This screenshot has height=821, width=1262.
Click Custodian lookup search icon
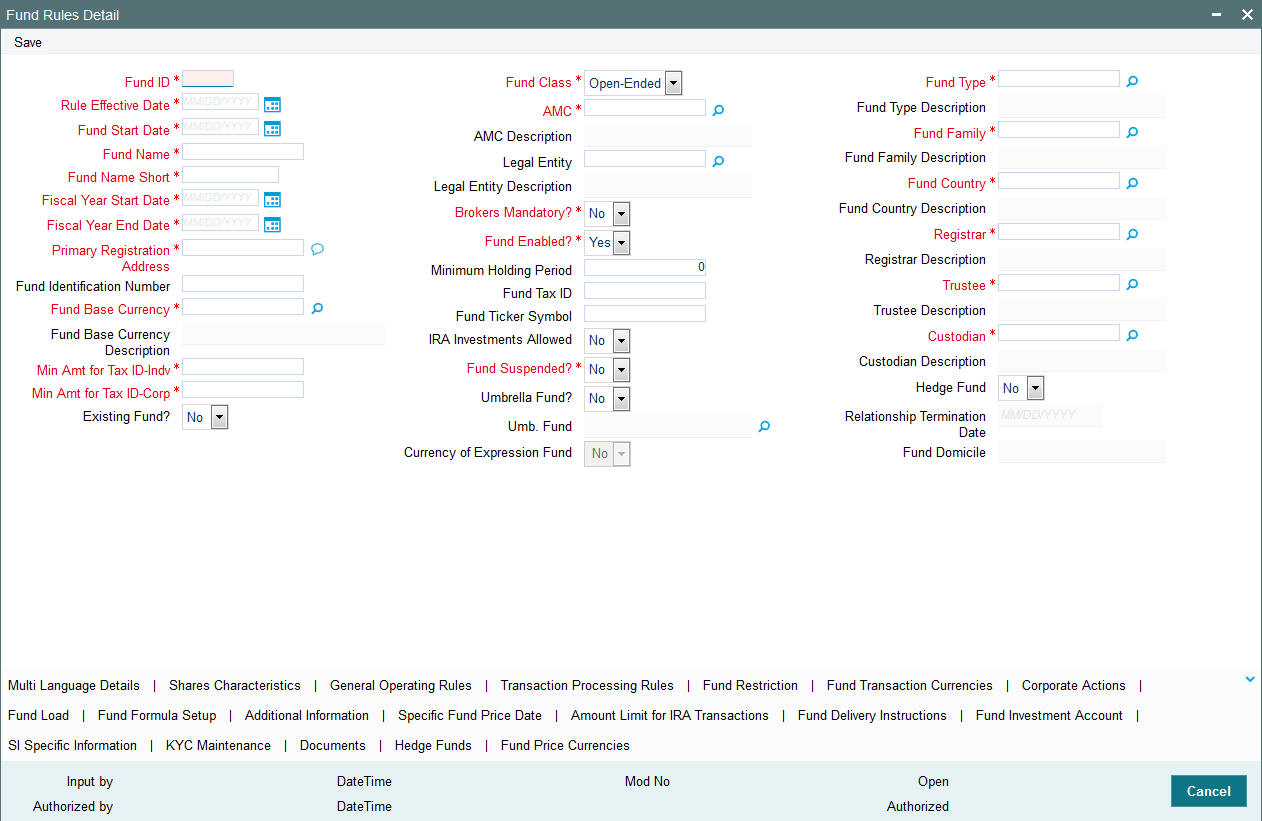coord(1132,335)
